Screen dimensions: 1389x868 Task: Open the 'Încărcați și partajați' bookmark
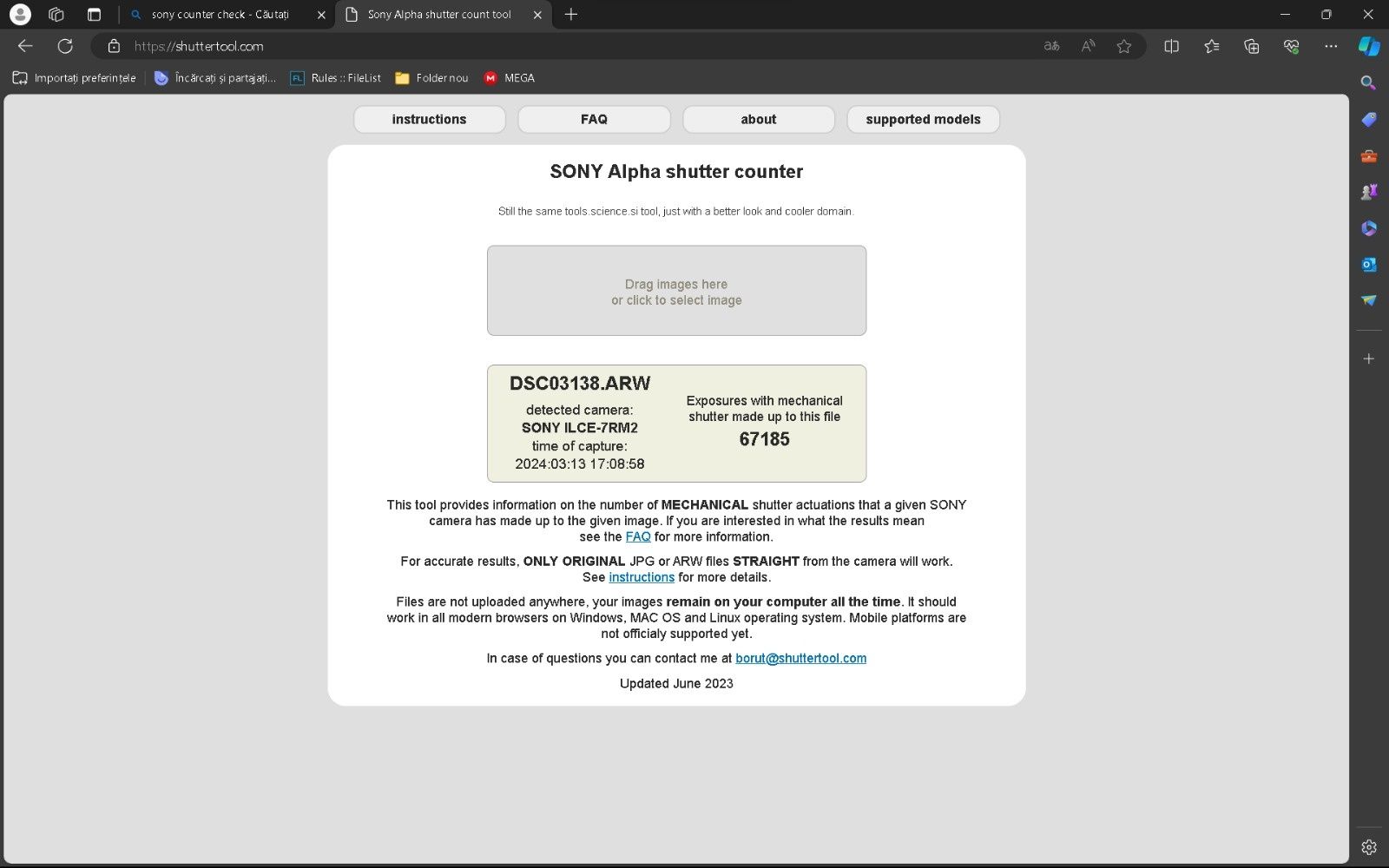coord(215,78)
